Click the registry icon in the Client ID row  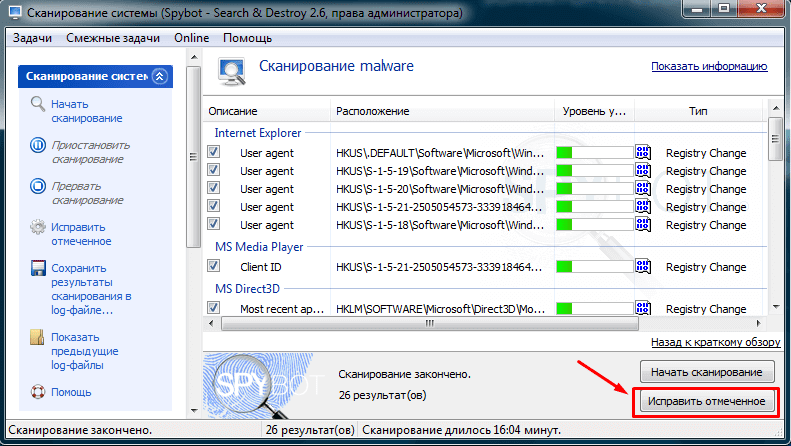pos(643,266)
